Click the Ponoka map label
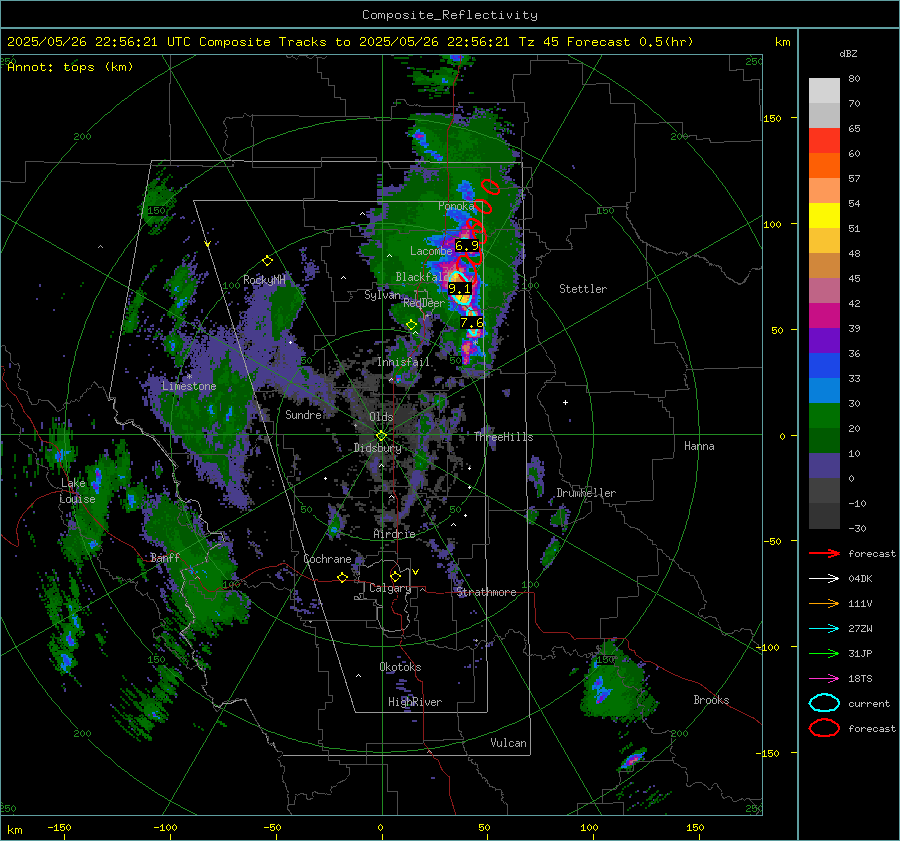This screenshot has width=900, height=841. tap(456, 206)
